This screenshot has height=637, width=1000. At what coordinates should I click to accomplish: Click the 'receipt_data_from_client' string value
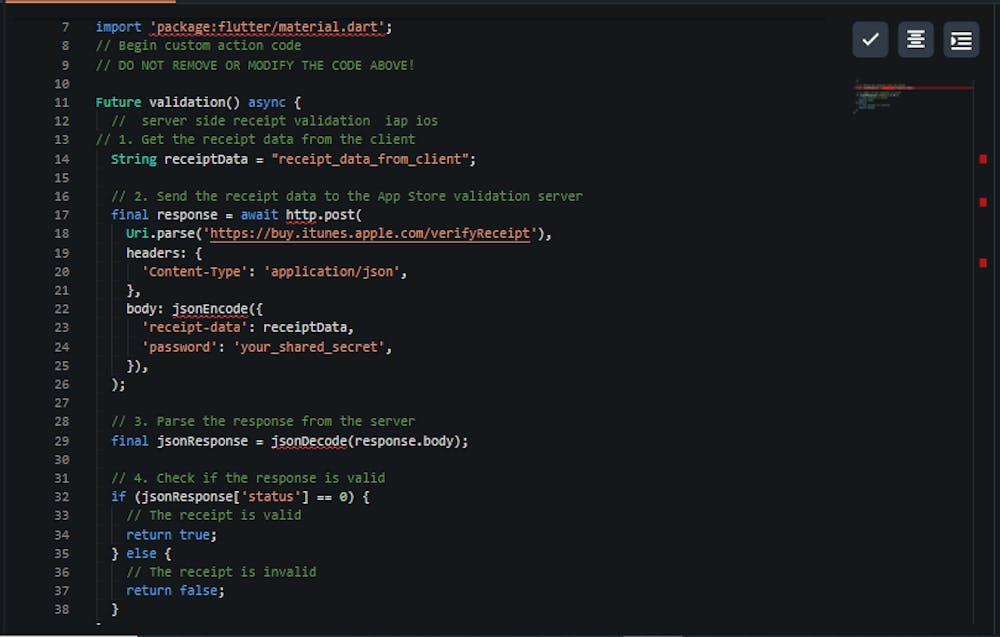click(372, 158)
